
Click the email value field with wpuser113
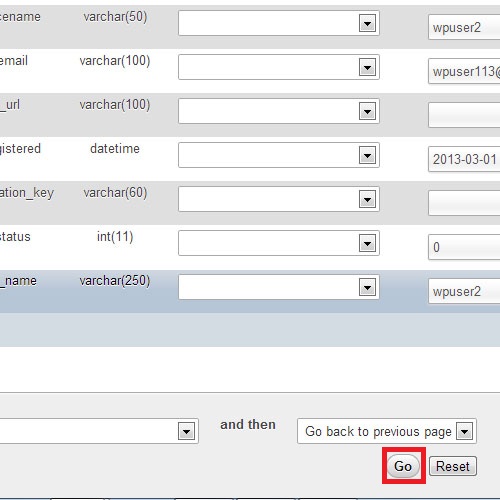(x=464, y=71)
